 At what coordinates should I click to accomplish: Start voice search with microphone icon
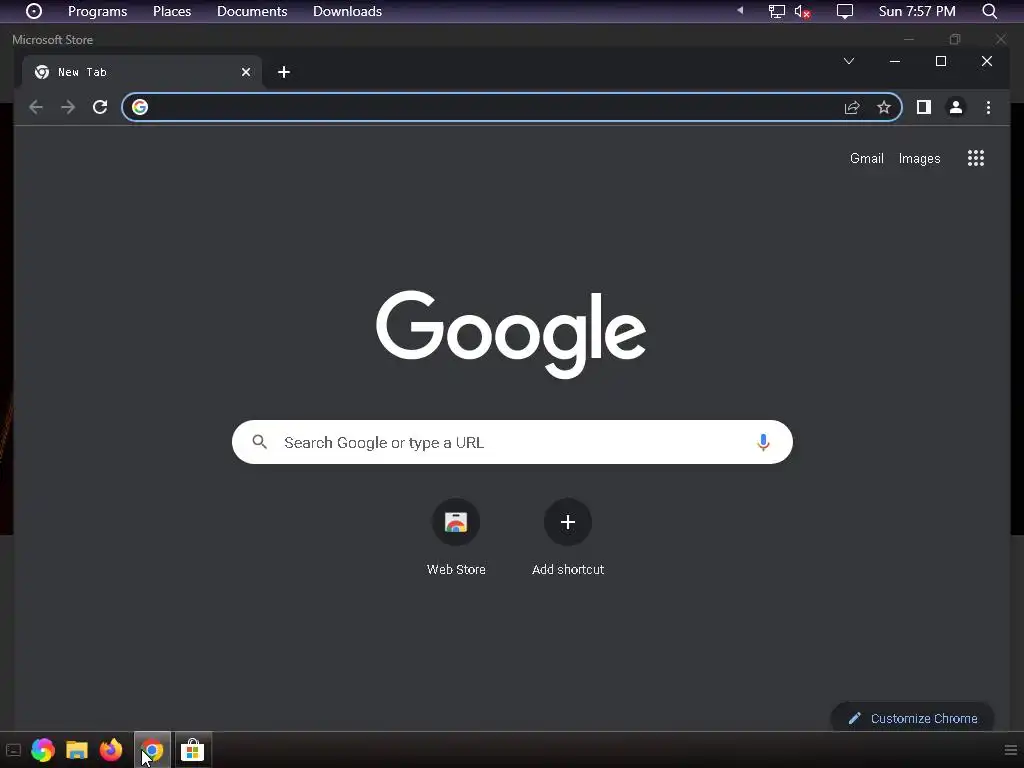point(763,442)
